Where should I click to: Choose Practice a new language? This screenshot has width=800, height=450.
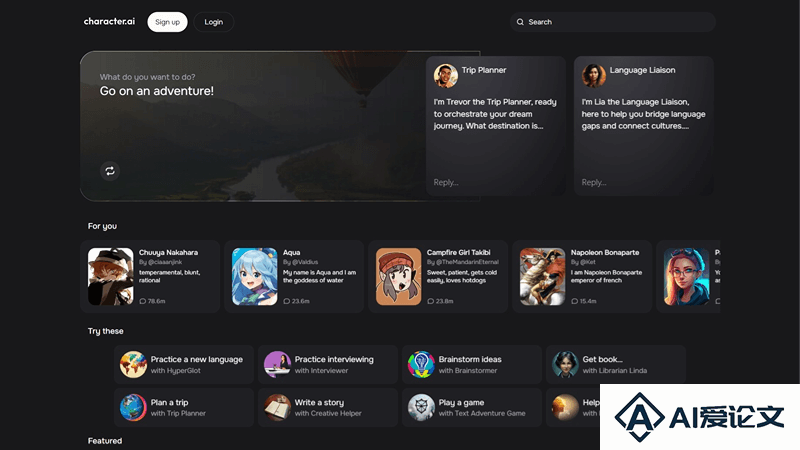coord(184,364)
